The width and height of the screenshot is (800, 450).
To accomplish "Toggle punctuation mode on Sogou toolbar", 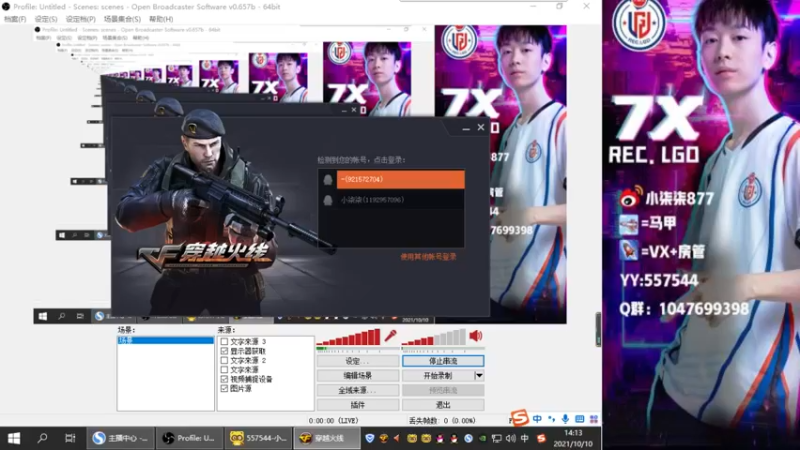I will (x=552, y=419).
